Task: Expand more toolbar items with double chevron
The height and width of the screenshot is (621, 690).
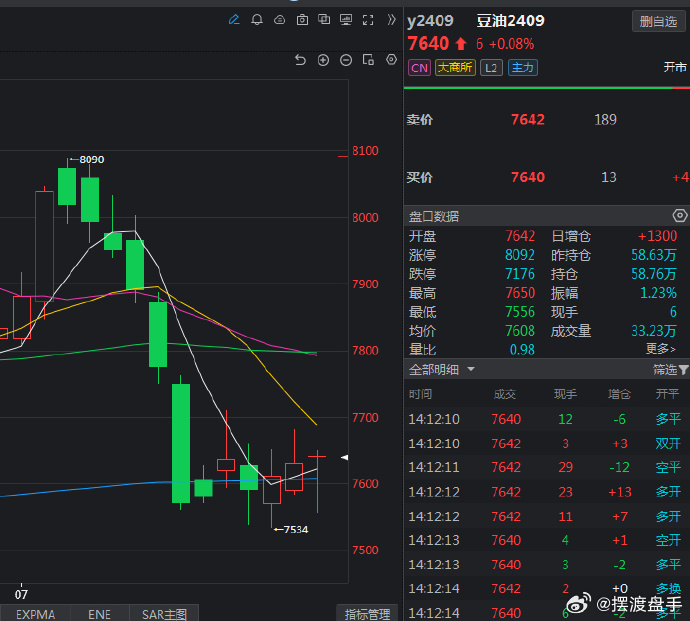Action: 391,19
